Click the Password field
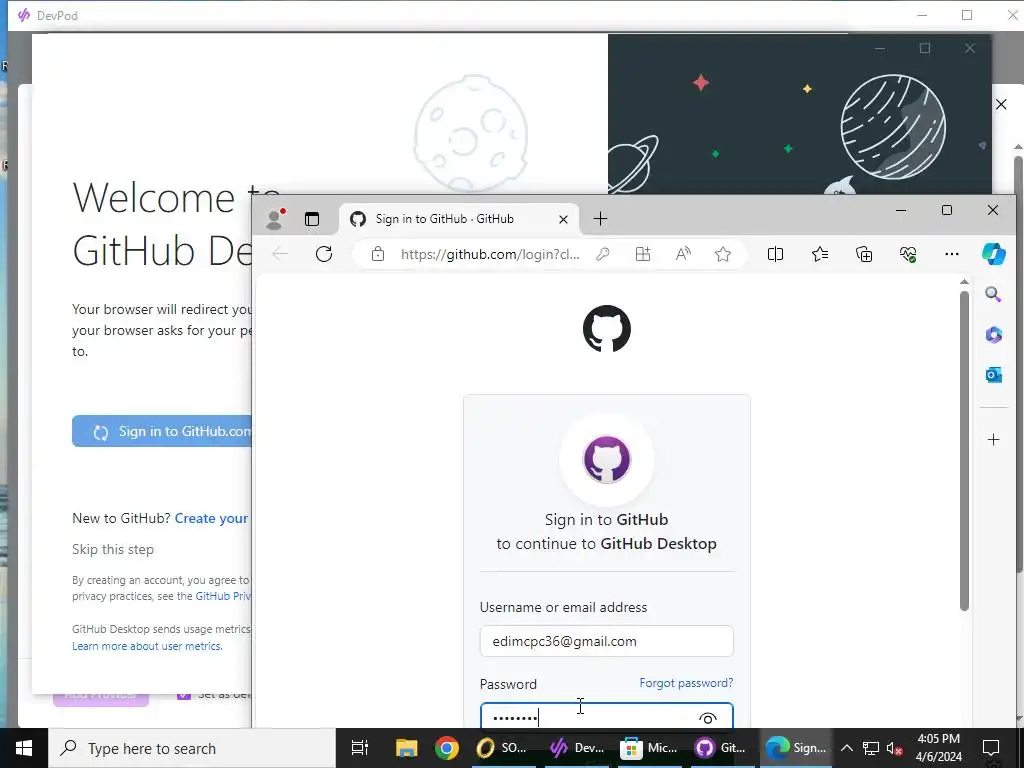The width and height of the screenshot is (1024, 768). (606, 716)
